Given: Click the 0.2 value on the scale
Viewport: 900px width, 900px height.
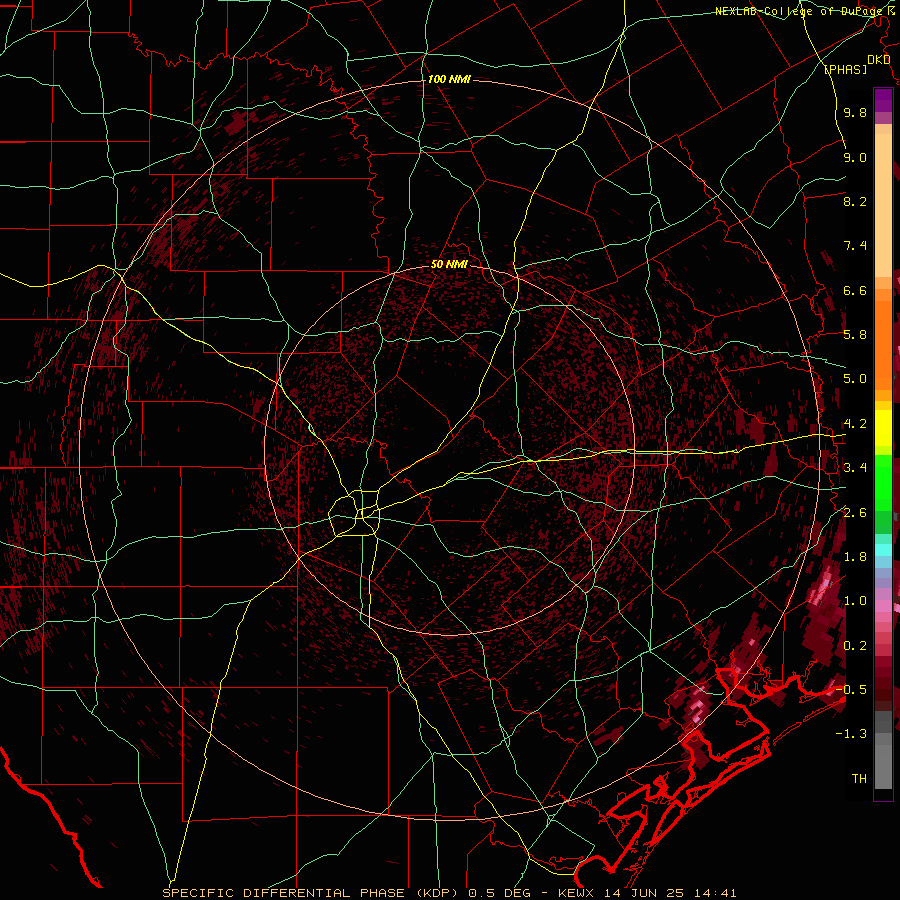Looking at the screenshot, I should [855, 646].
